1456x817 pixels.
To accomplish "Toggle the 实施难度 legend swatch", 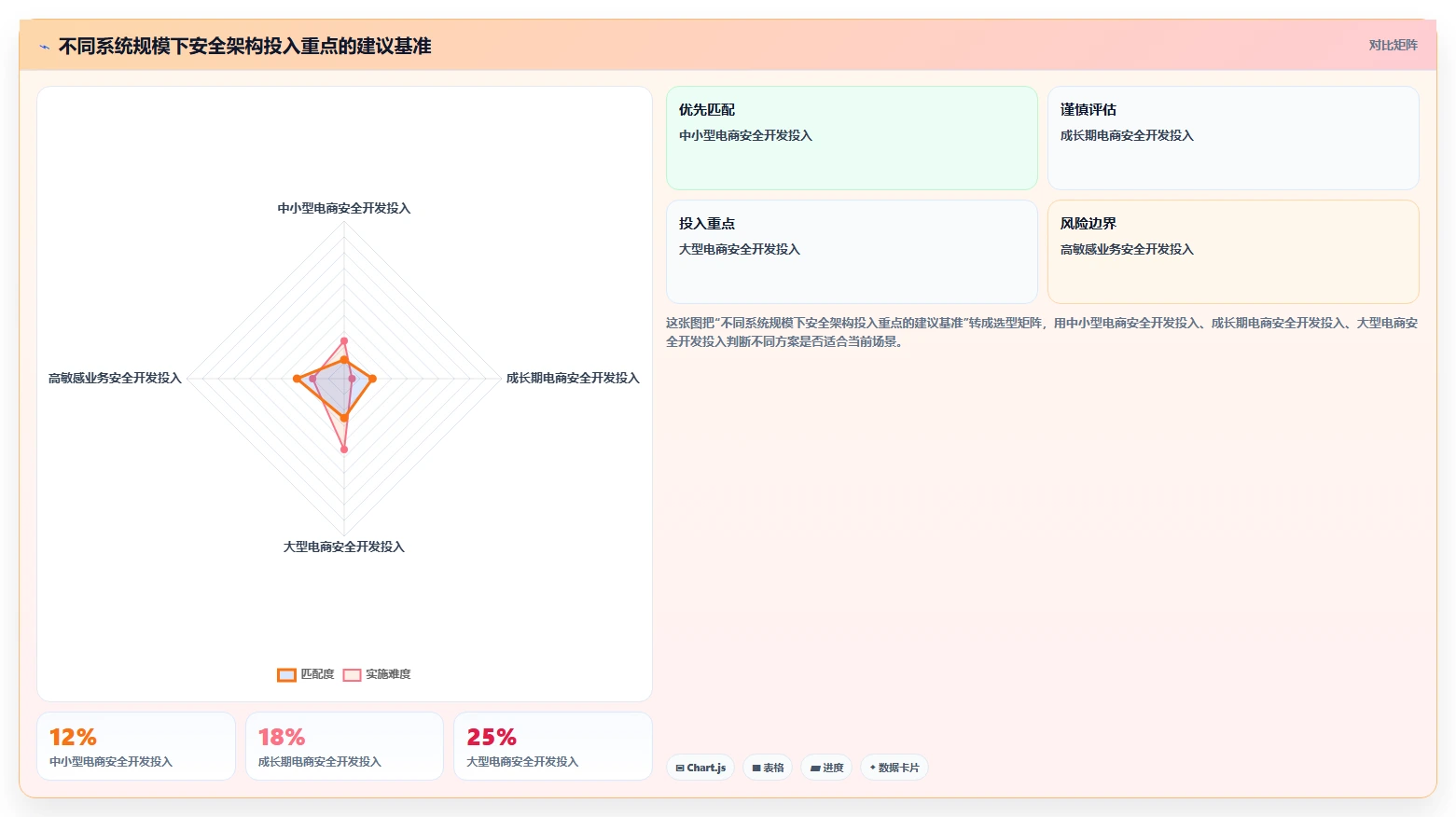I will coord(352,674).
